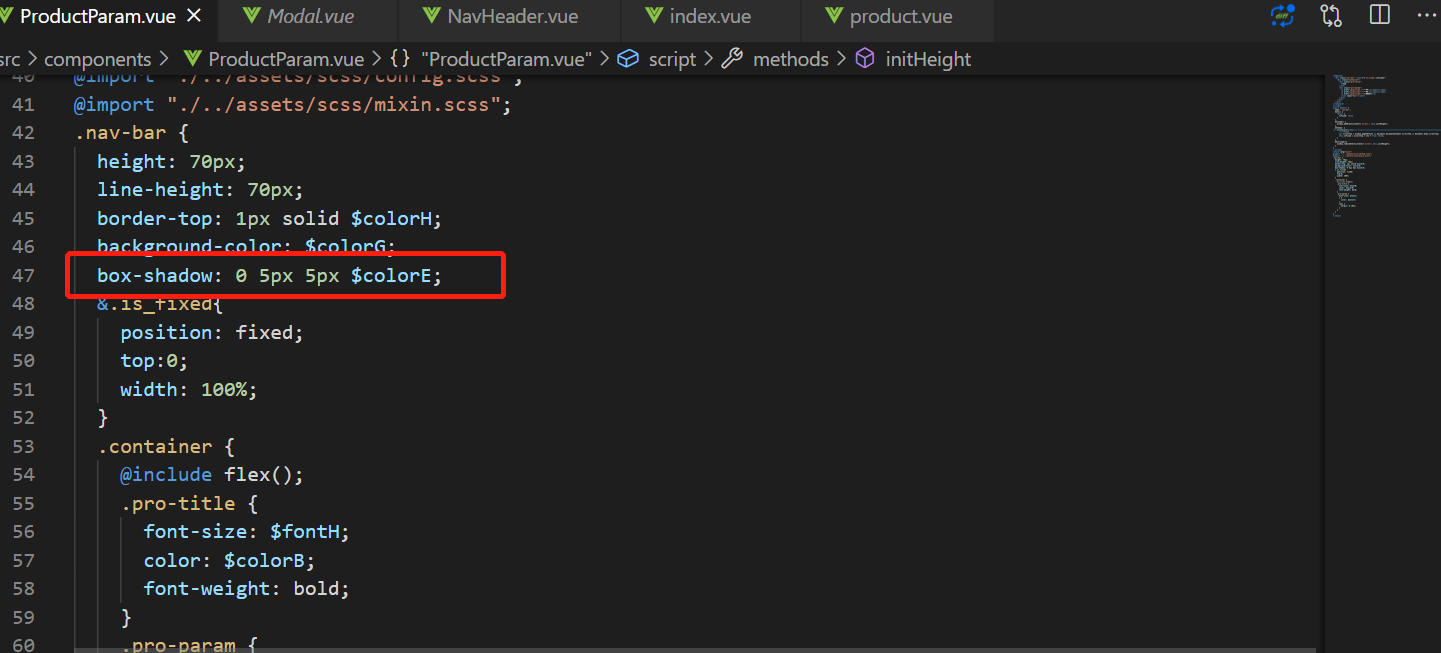Click the Vue logo on the Modal.vue tab
Viewport: 1441px width, 653px height.
(251, 16)
